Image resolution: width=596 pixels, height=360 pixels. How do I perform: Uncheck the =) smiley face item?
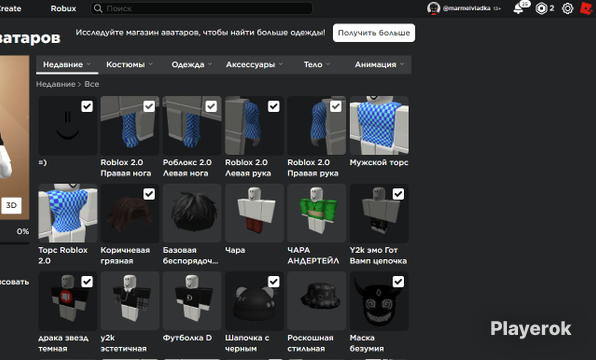[x=87, y=106]
